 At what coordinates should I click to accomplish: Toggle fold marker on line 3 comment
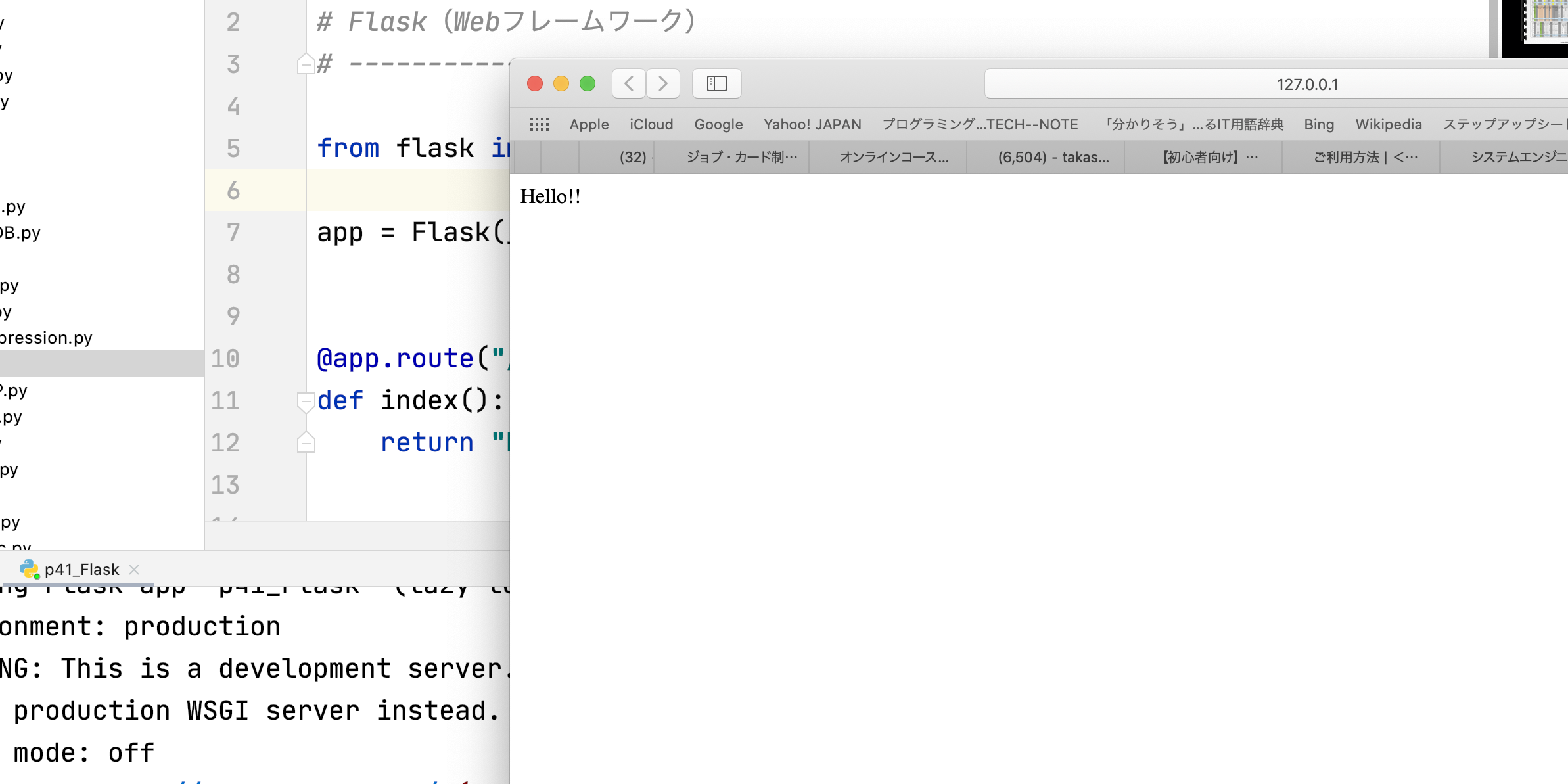306,64
